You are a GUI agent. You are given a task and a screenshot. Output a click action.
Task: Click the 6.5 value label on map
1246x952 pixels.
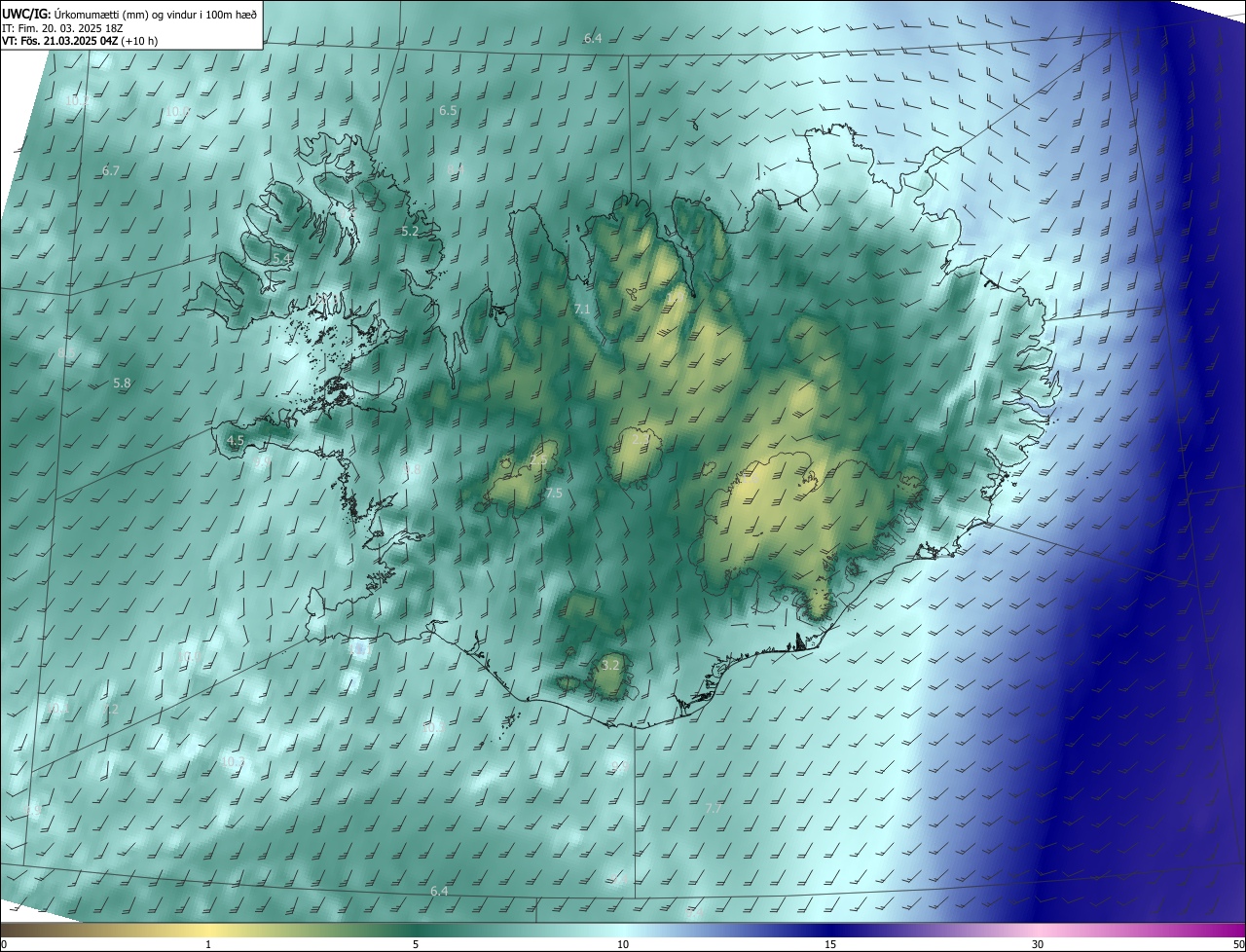448,111
